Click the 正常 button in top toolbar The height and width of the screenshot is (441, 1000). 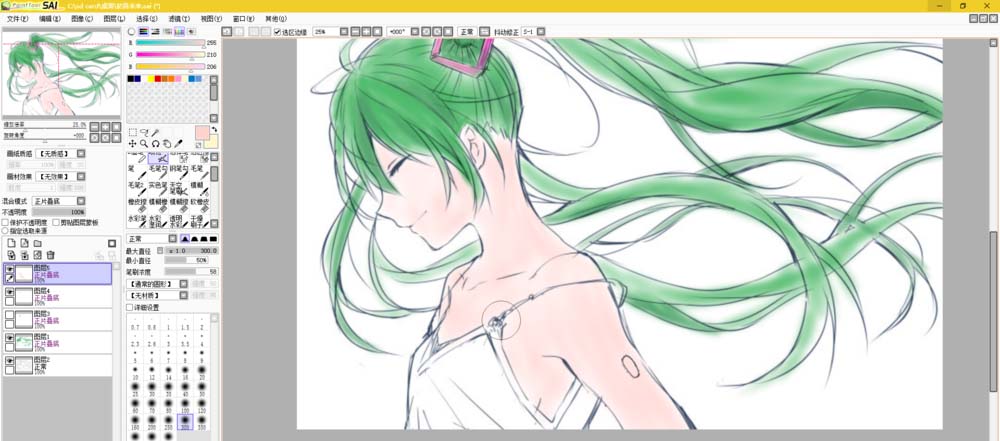pyautogui.click(x=467, y=31)
